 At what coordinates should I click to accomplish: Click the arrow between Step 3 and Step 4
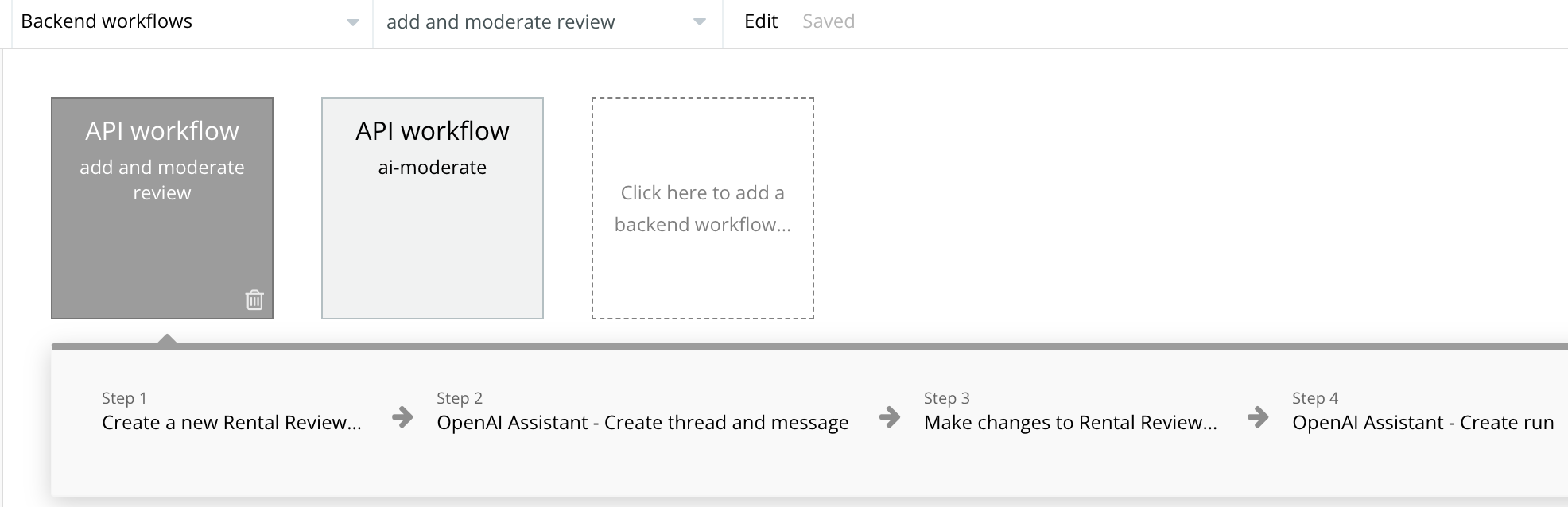pos(1258,416)
